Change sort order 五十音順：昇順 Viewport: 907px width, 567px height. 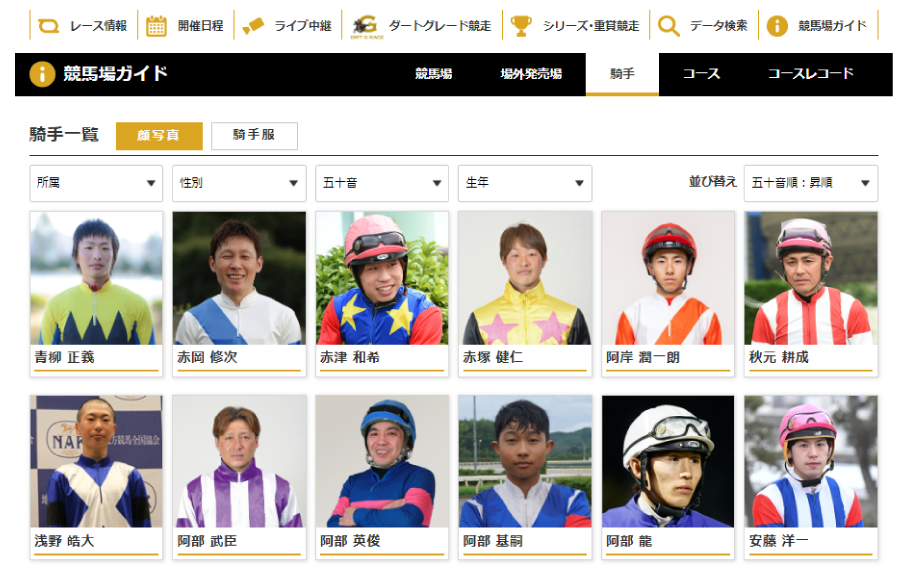(811, 183)
